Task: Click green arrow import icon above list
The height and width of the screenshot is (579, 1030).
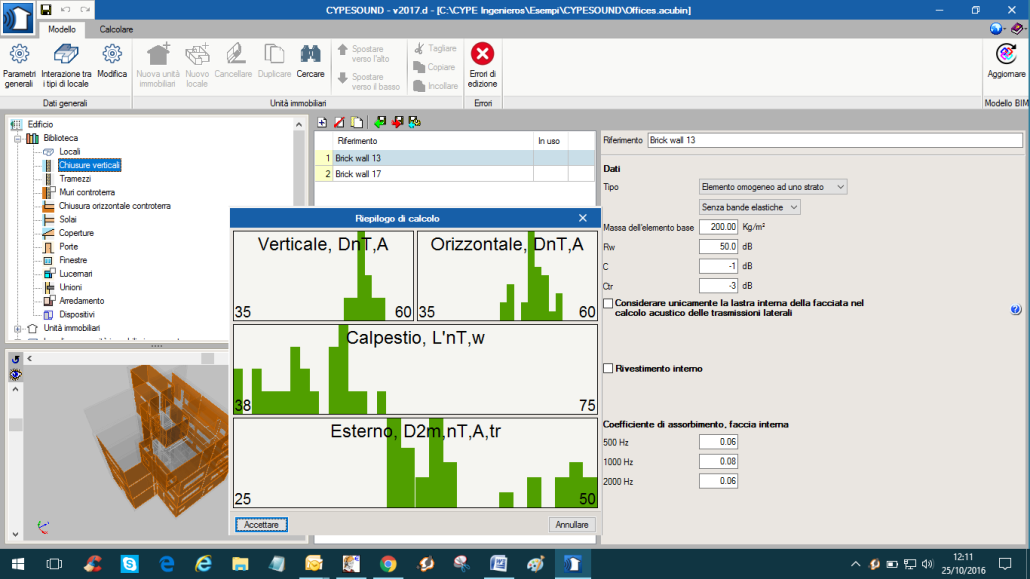Action: [x=380, y=122]
